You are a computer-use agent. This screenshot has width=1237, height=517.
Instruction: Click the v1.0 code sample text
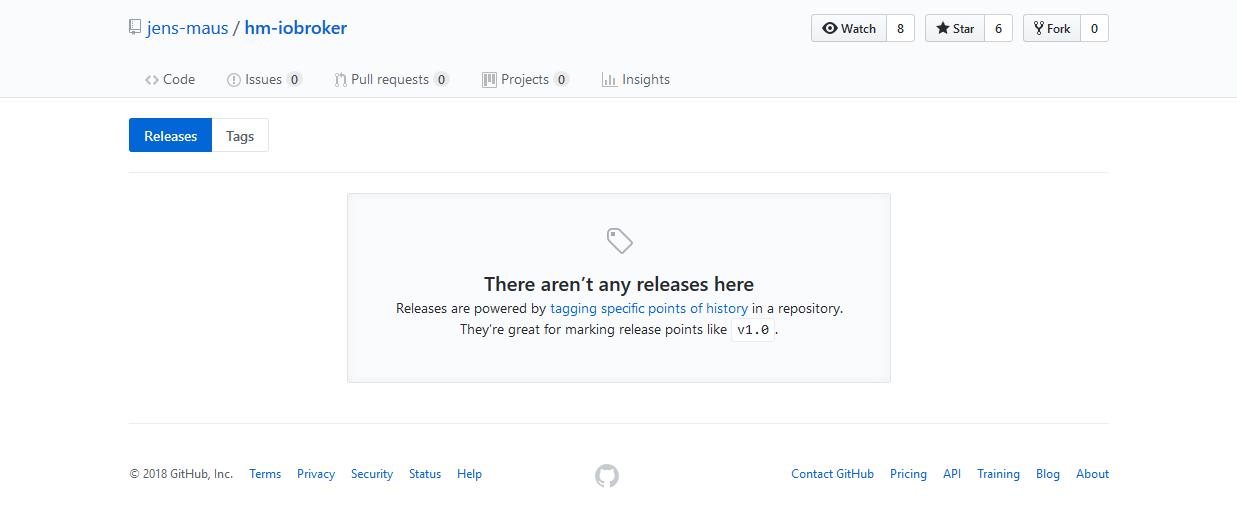[753, 330]
